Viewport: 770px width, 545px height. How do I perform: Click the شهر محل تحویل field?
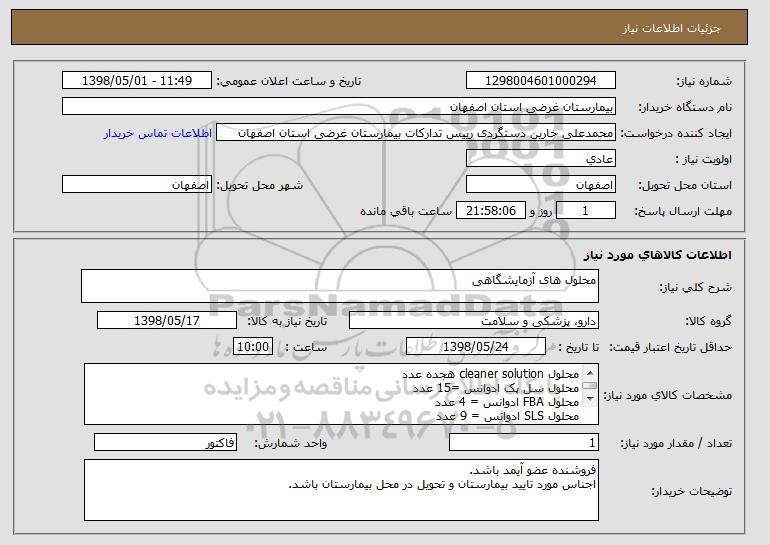137,185
